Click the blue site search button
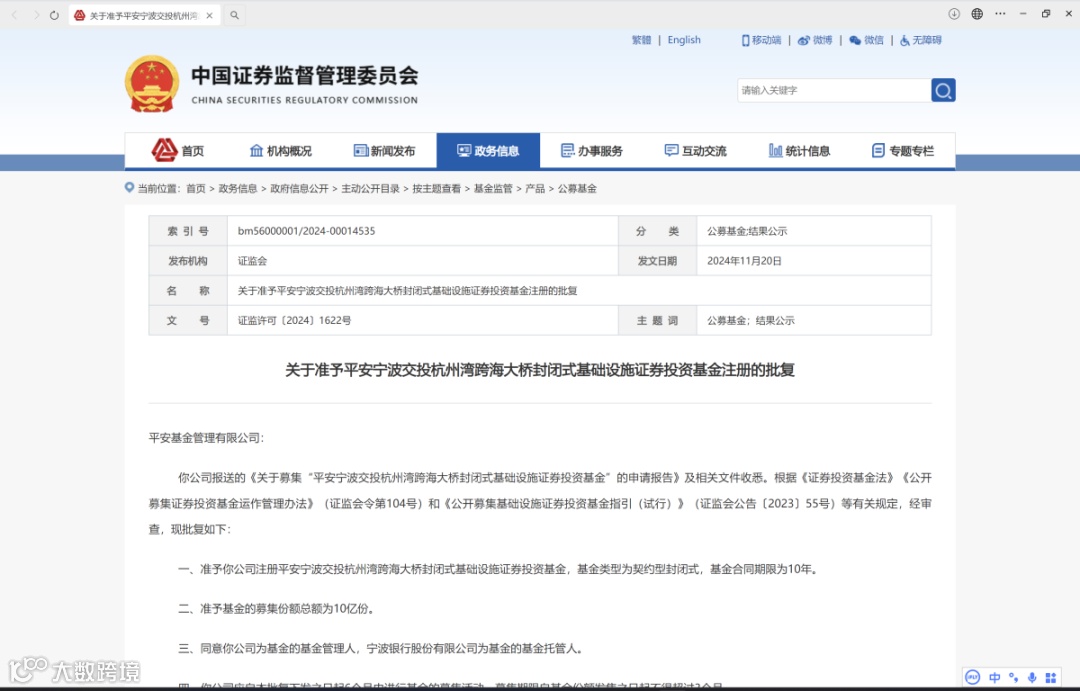Viewport: 1080px width, 691px height. pyautogui.click(x=943, y=90)
